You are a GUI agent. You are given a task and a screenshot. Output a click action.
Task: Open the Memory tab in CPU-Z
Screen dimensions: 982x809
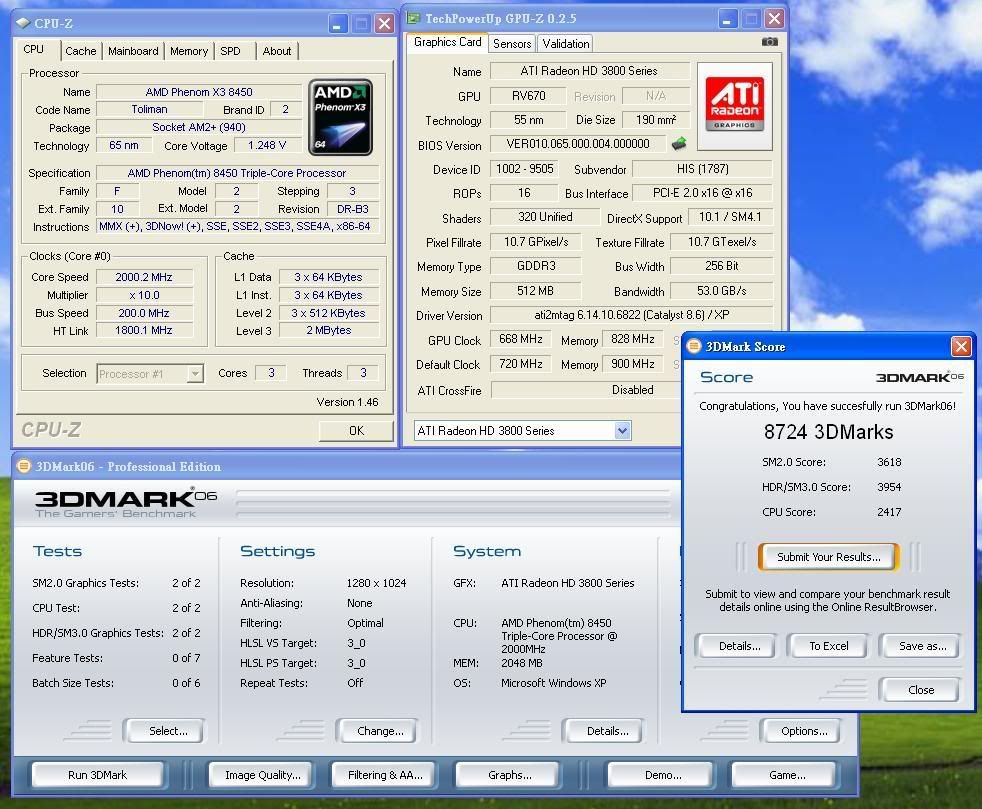189,51
